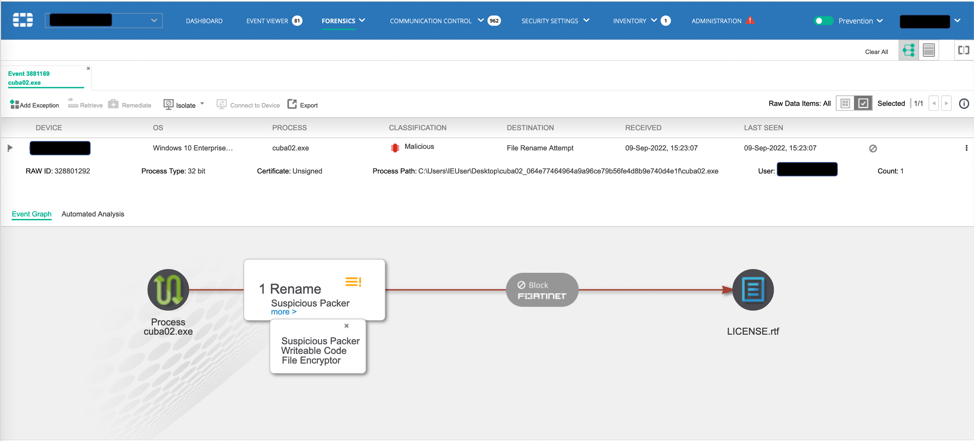Click Clear All events
Image resolution: width=974 pixels, height=441 pixels.
click(x=876, y=52)
